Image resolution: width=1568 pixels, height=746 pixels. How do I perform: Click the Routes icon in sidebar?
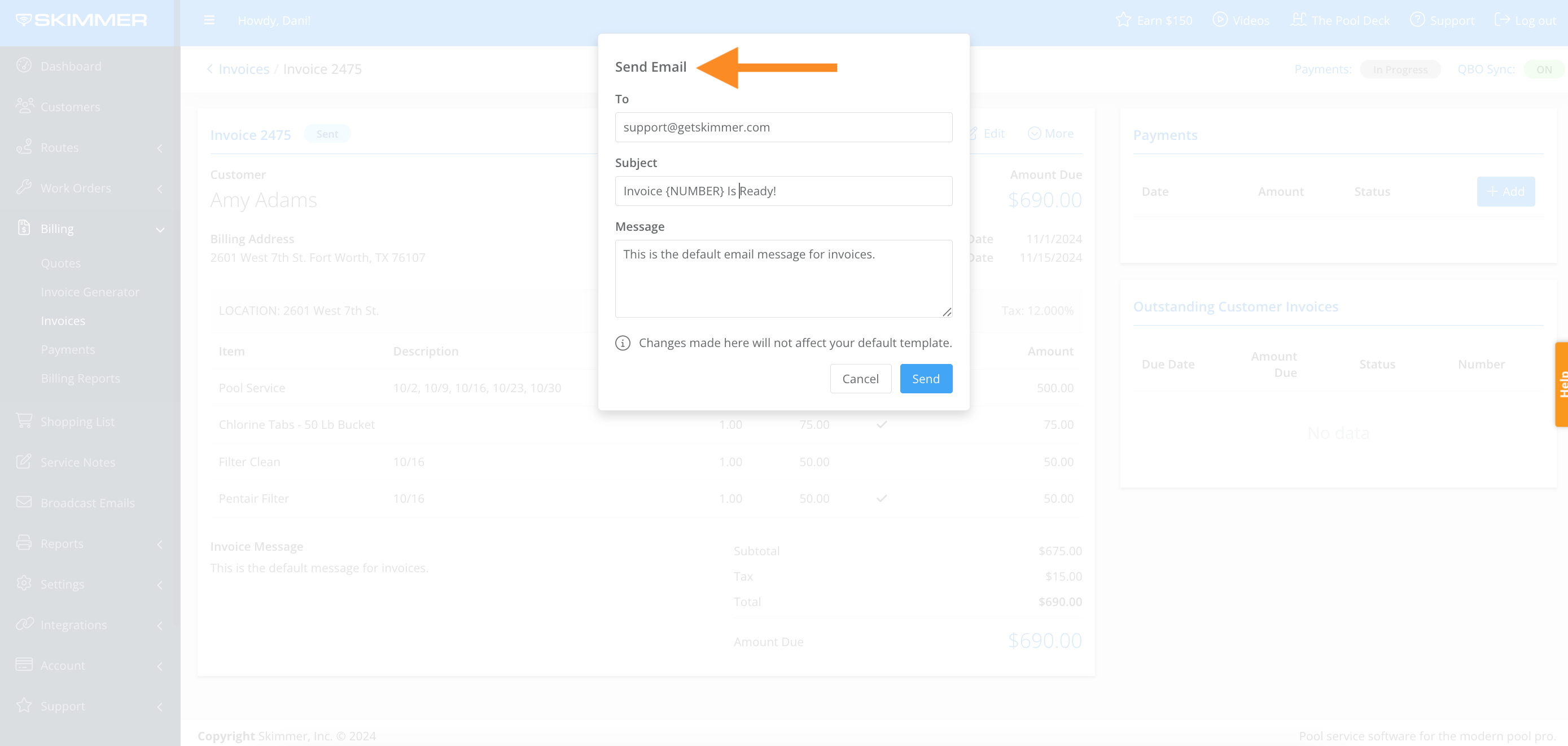coord(24,147)
